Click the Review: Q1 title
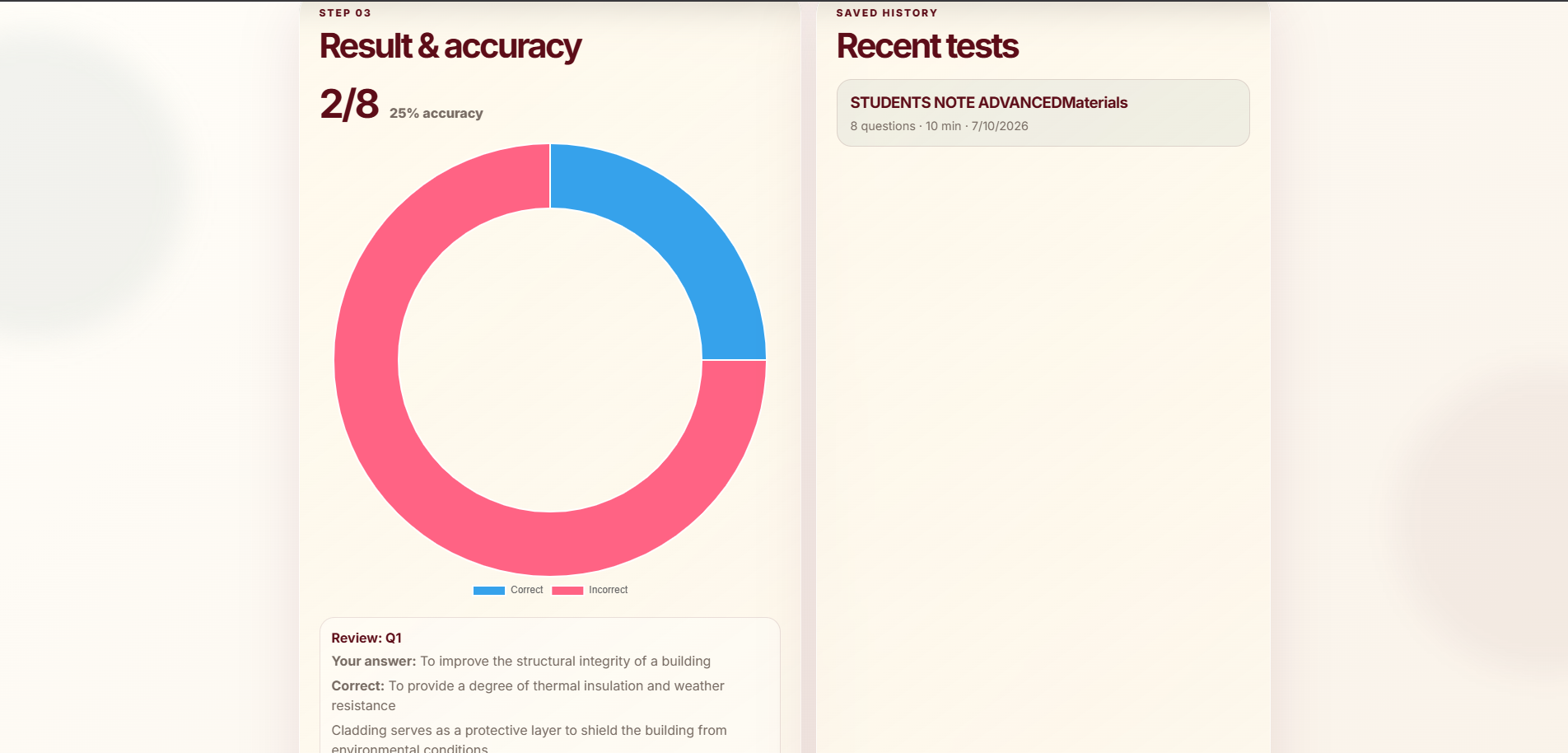 click(366, 638)
